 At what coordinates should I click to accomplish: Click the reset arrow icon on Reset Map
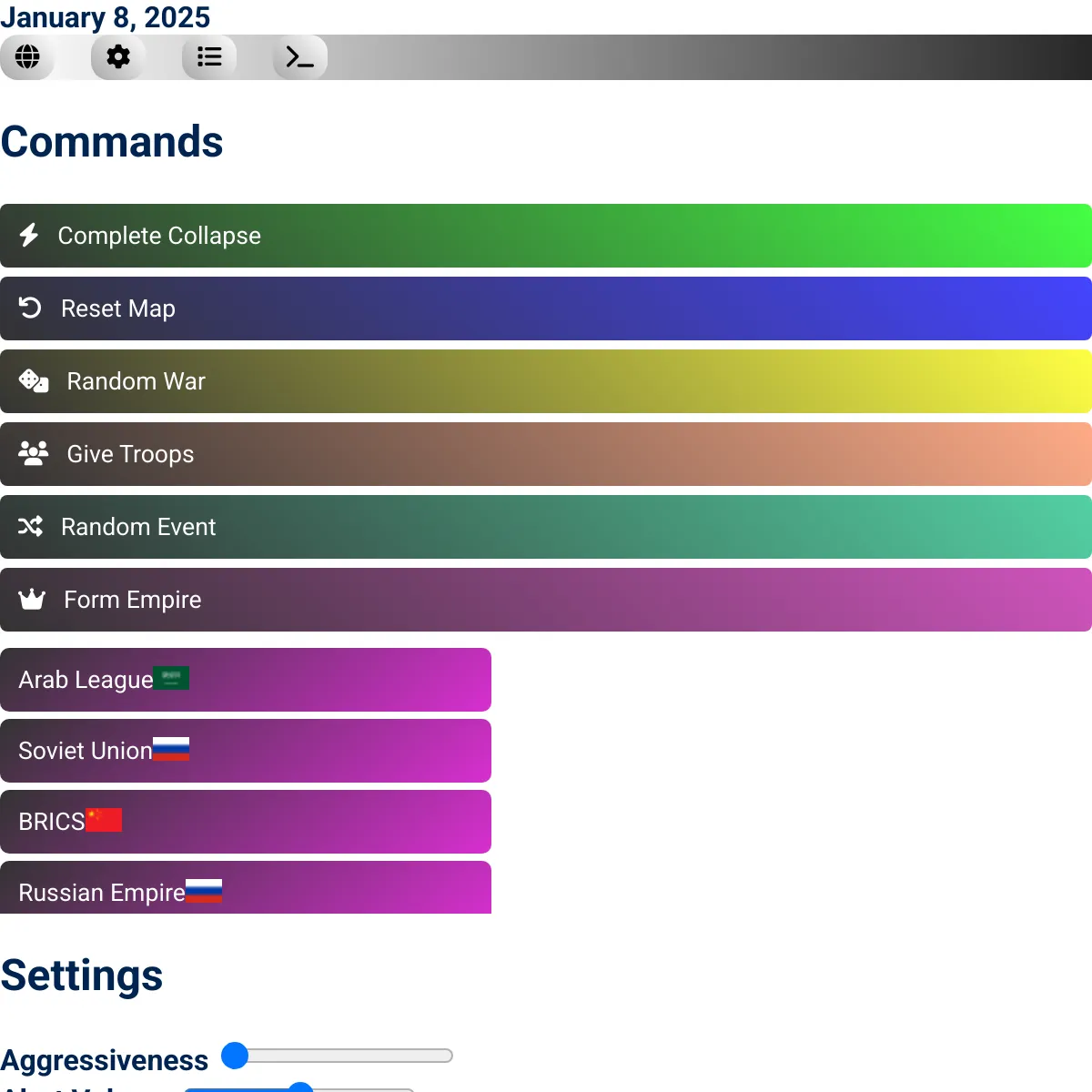30,308
